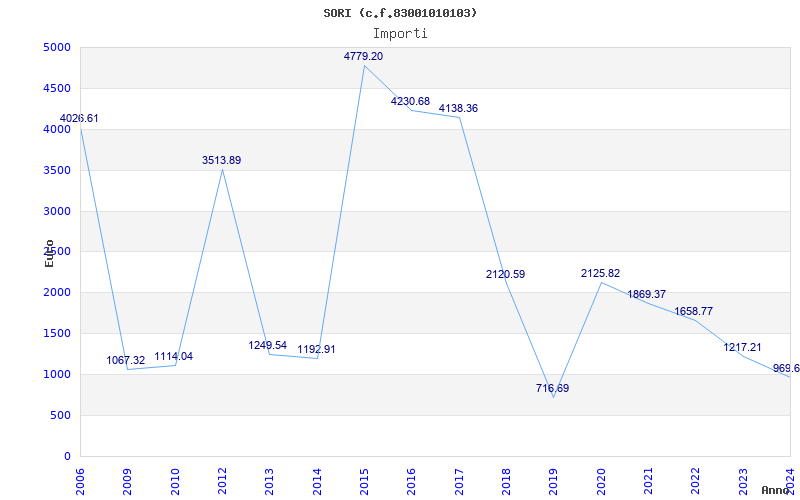Select the 4026.61 data label
The image size is (800, 500).
coord(79,118)
